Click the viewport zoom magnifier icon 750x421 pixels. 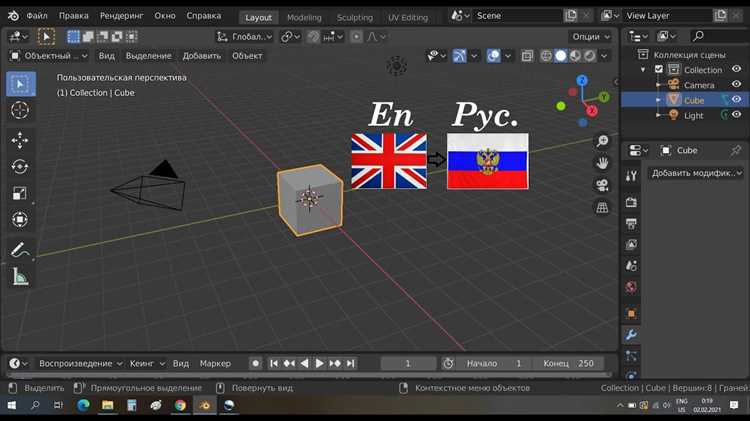point(602,141)
